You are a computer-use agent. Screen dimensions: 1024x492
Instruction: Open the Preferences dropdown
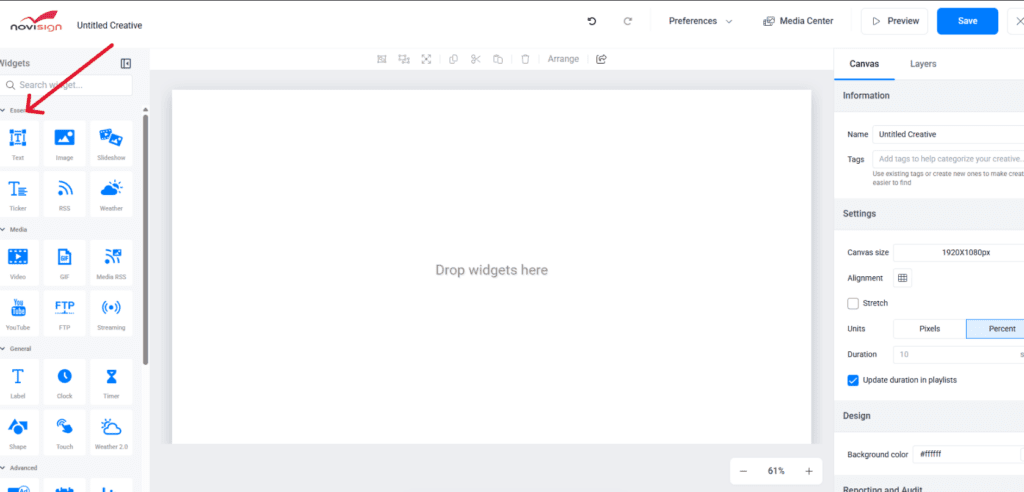(x=700, y=21)
